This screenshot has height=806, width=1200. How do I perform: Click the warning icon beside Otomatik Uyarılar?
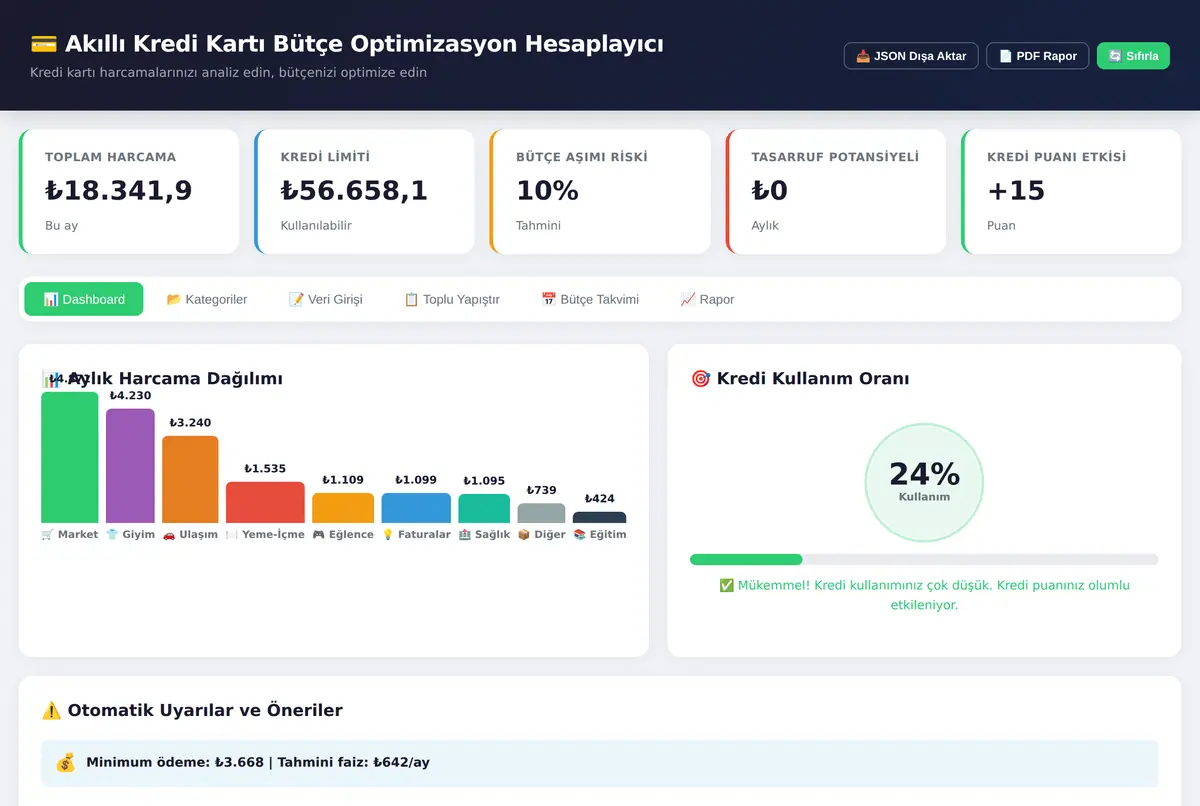[x=51, y=711]
